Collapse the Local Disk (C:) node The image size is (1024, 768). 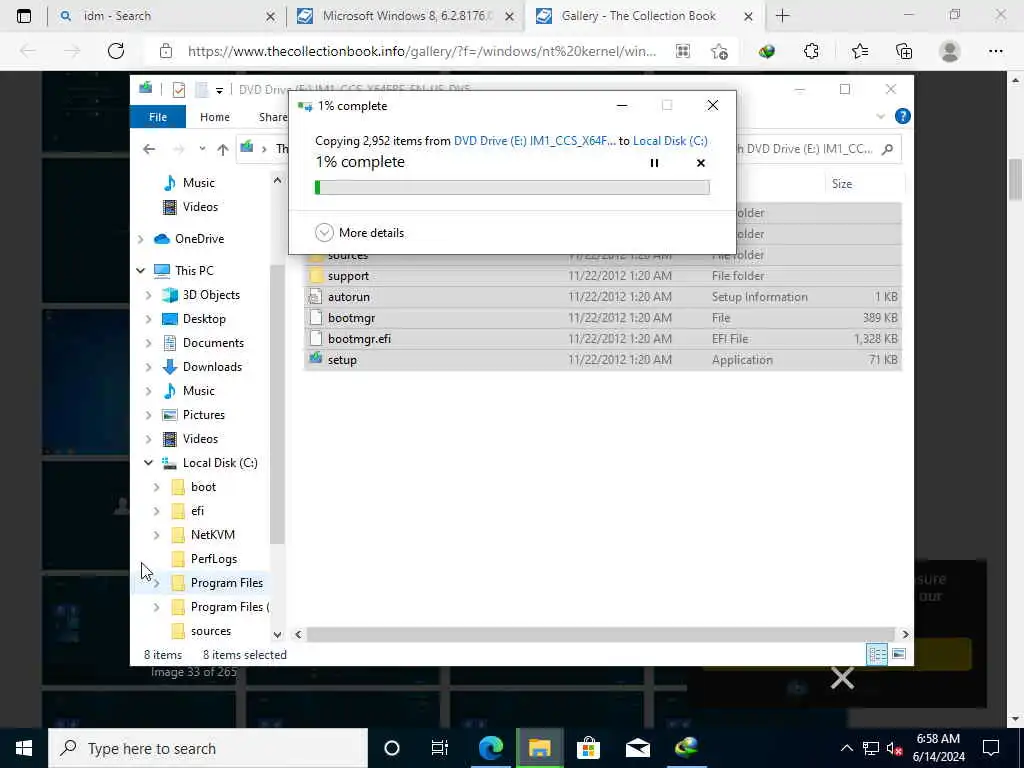point(148,462)
